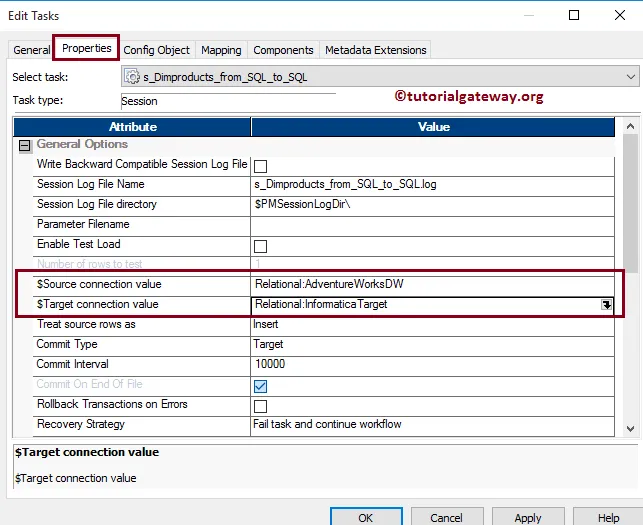643x525 pixels.
Task: Select the $Target connection value attribute
Action: 98,304
